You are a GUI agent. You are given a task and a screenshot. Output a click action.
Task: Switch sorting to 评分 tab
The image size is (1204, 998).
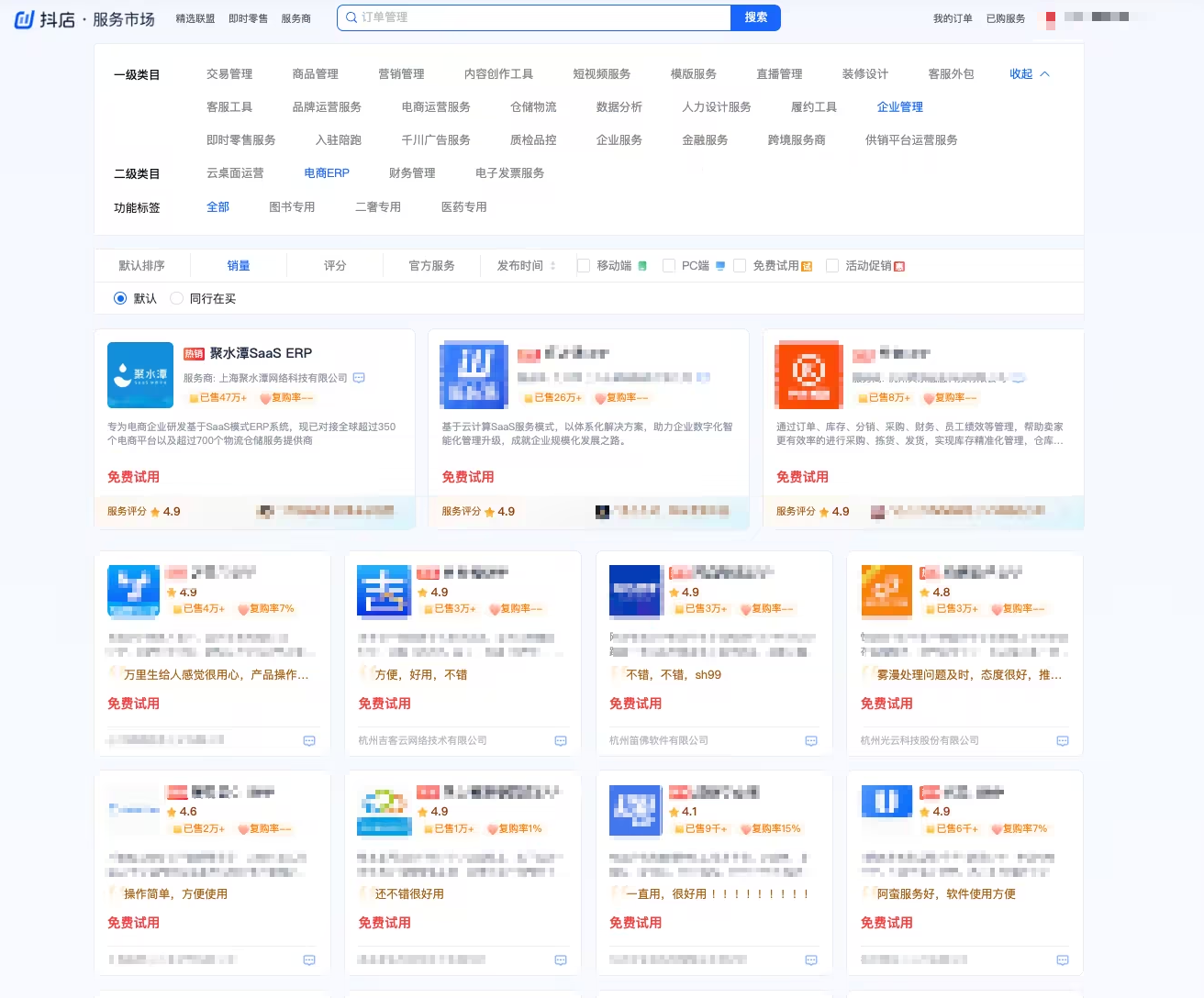tap(335, 266)
